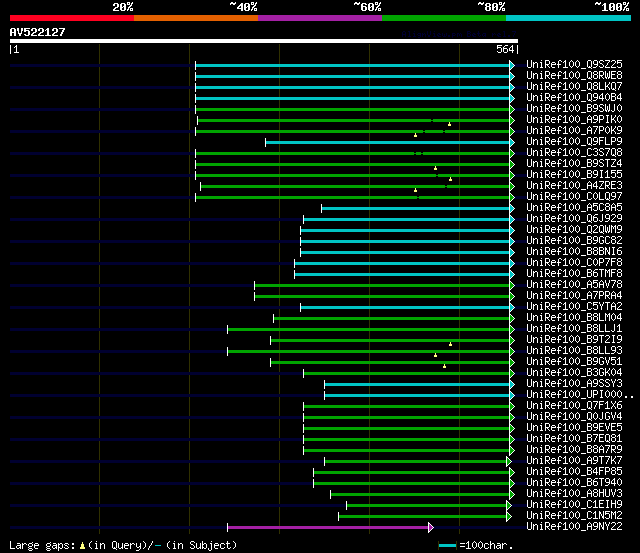Image resolution: width=640 pixels, height=553 pixels.
Task: Click the UniRef100_Q9FLP9 label
Action: point(574,142)
